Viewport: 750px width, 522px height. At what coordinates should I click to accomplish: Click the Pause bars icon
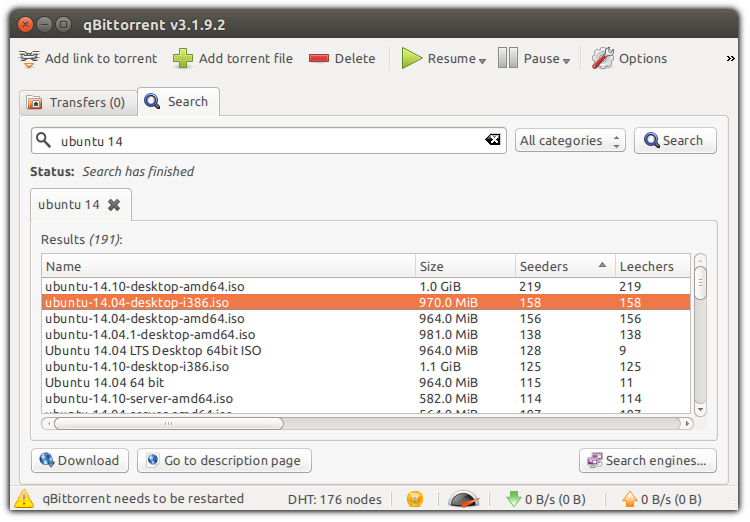tap(507, 58)
